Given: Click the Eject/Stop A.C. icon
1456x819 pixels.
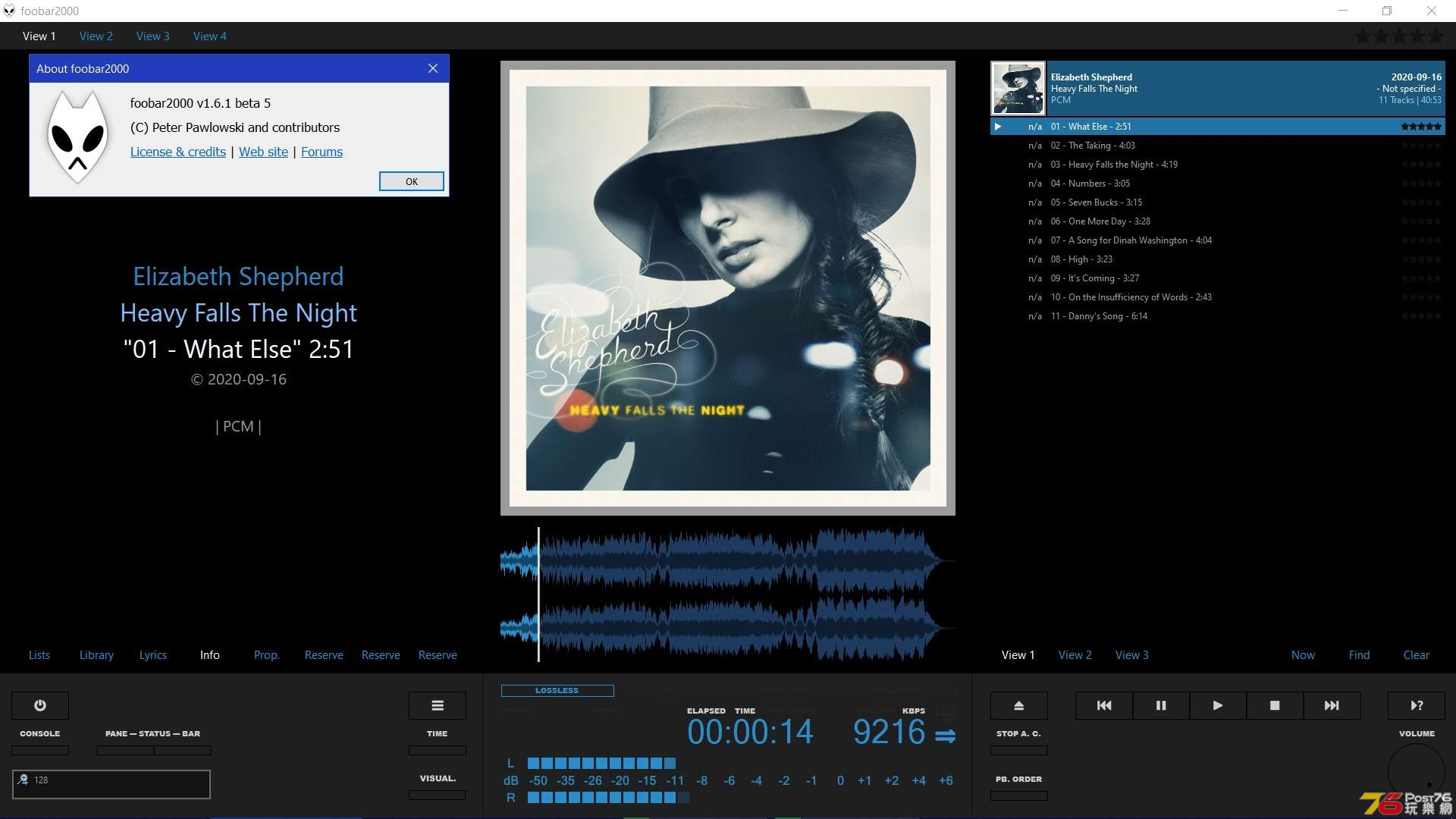Looking at the screenshot, I should click(1018, 705).
